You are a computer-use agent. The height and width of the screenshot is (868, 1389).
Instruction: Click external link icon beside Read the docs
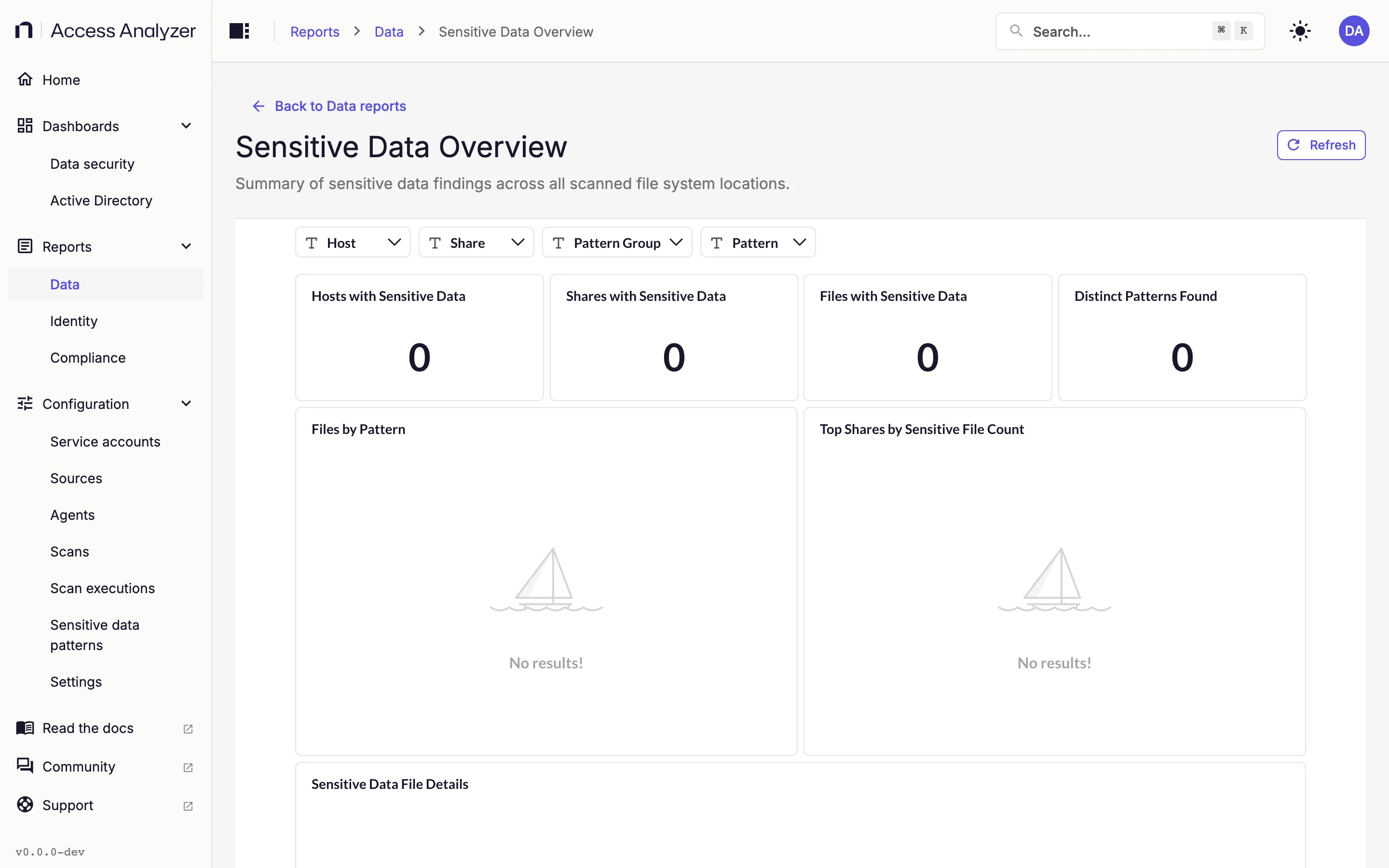[188, 729]
